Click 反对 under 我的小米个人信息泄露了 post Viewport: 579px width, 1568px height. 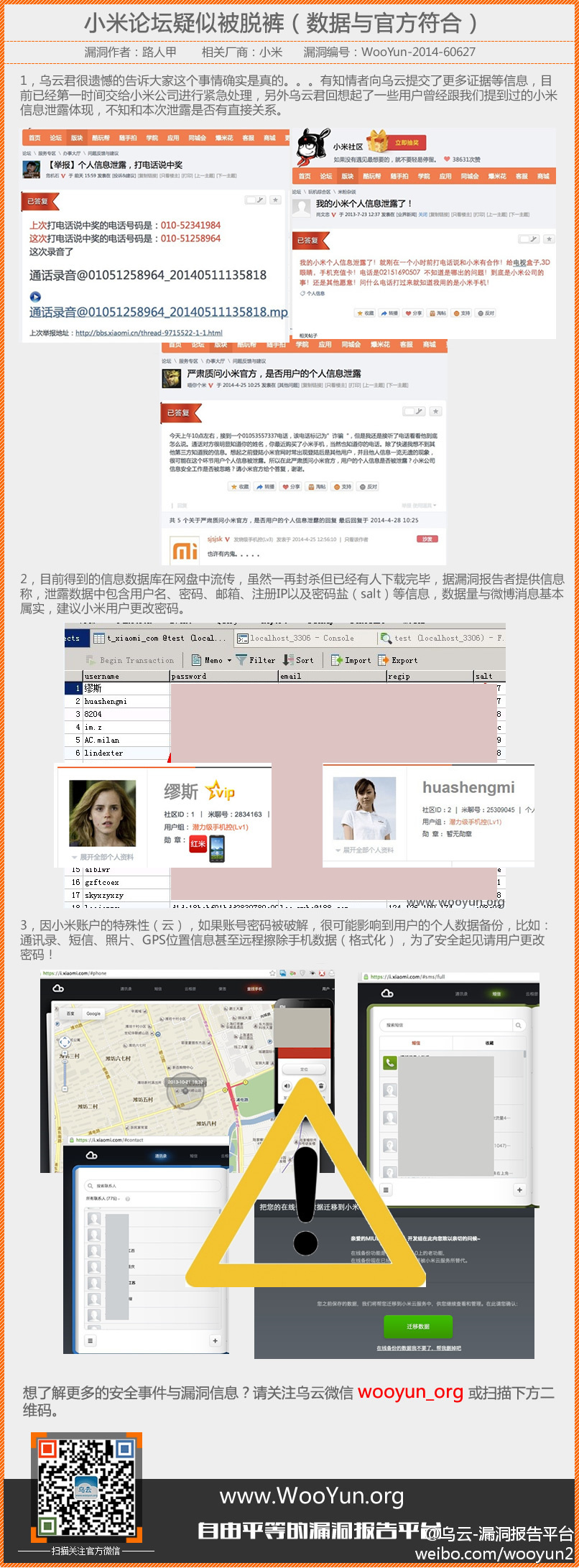[486, 313]
